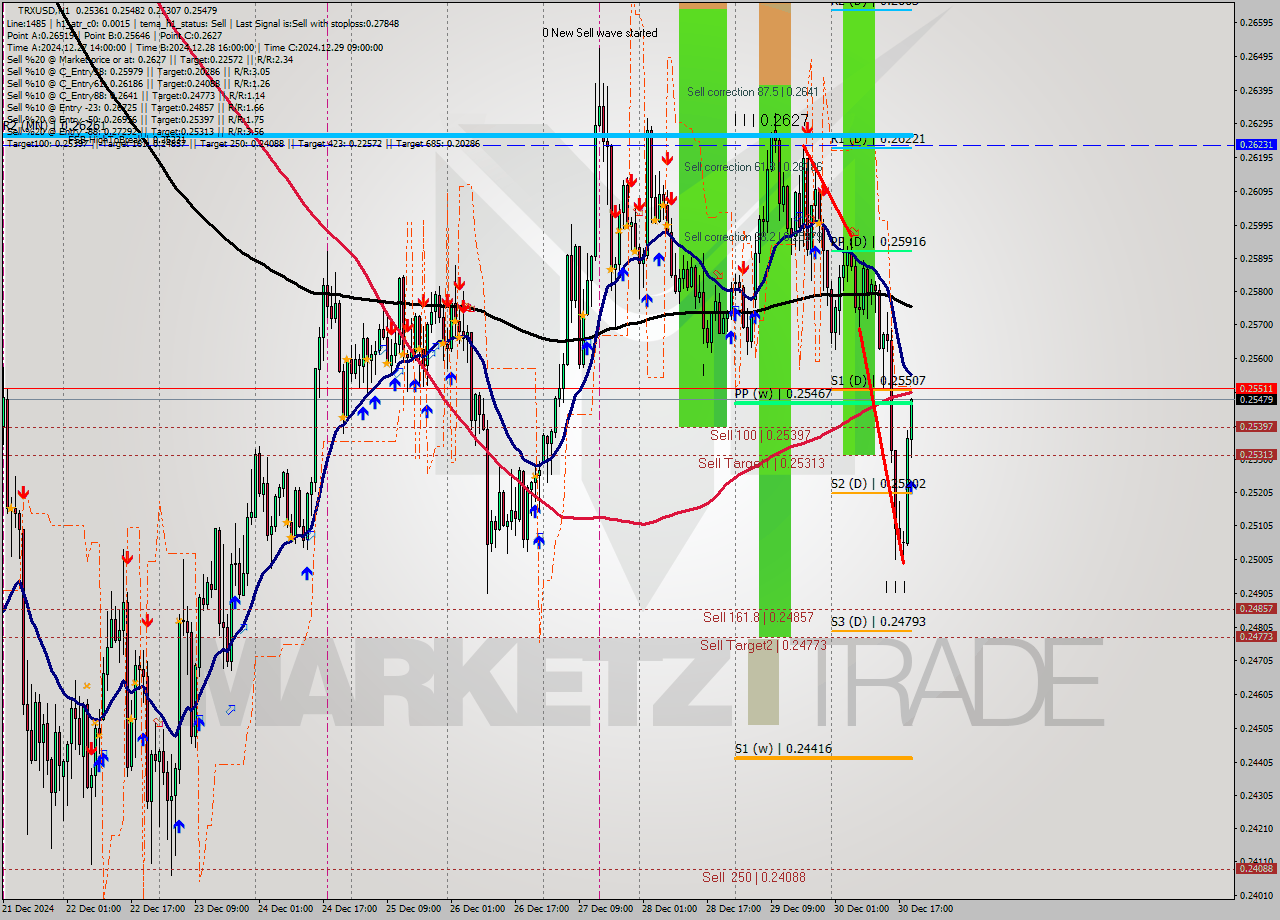
Task: Click the 'PP (D) | 0.25916' pivot label
Action: [878, 242]
